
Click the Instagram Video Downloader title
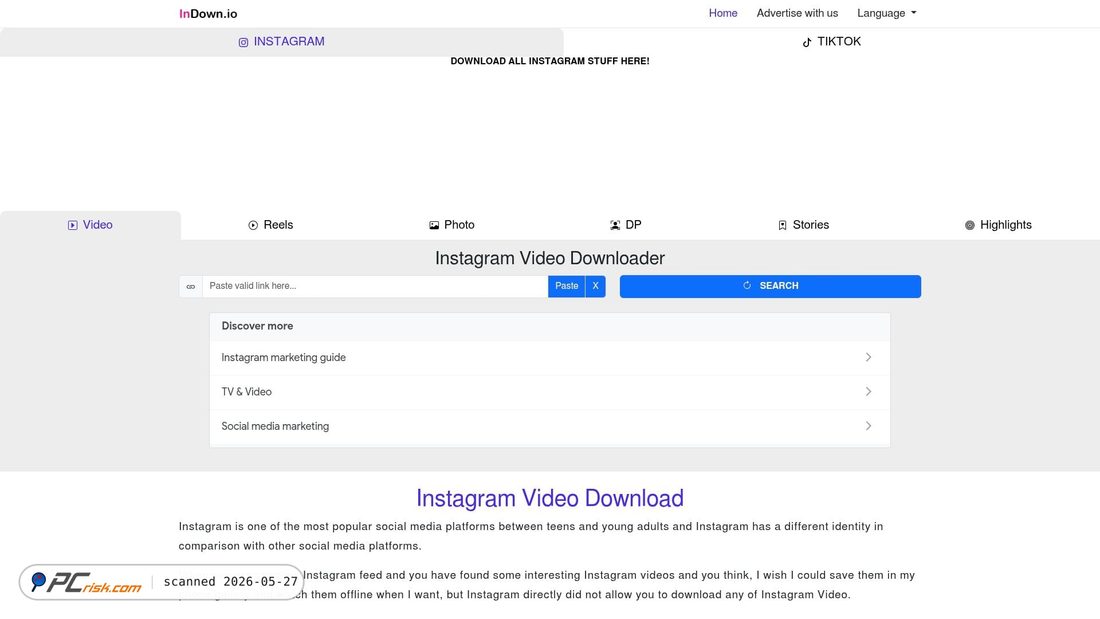pyautogui.click(x=550, y=258)
